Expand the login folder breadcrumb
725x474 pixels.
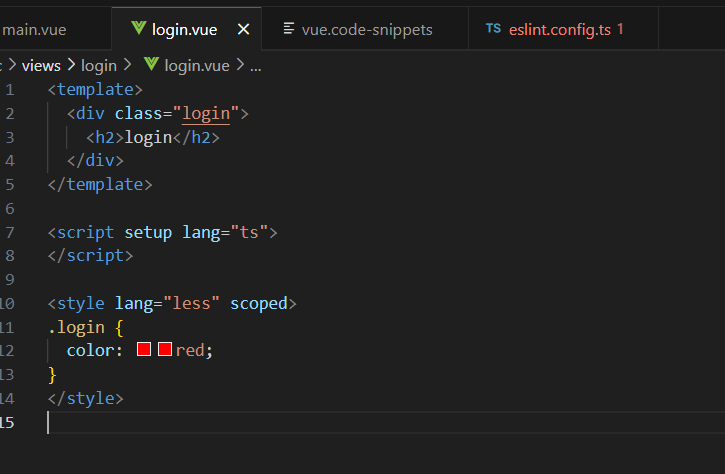click(x=99, y=65)
